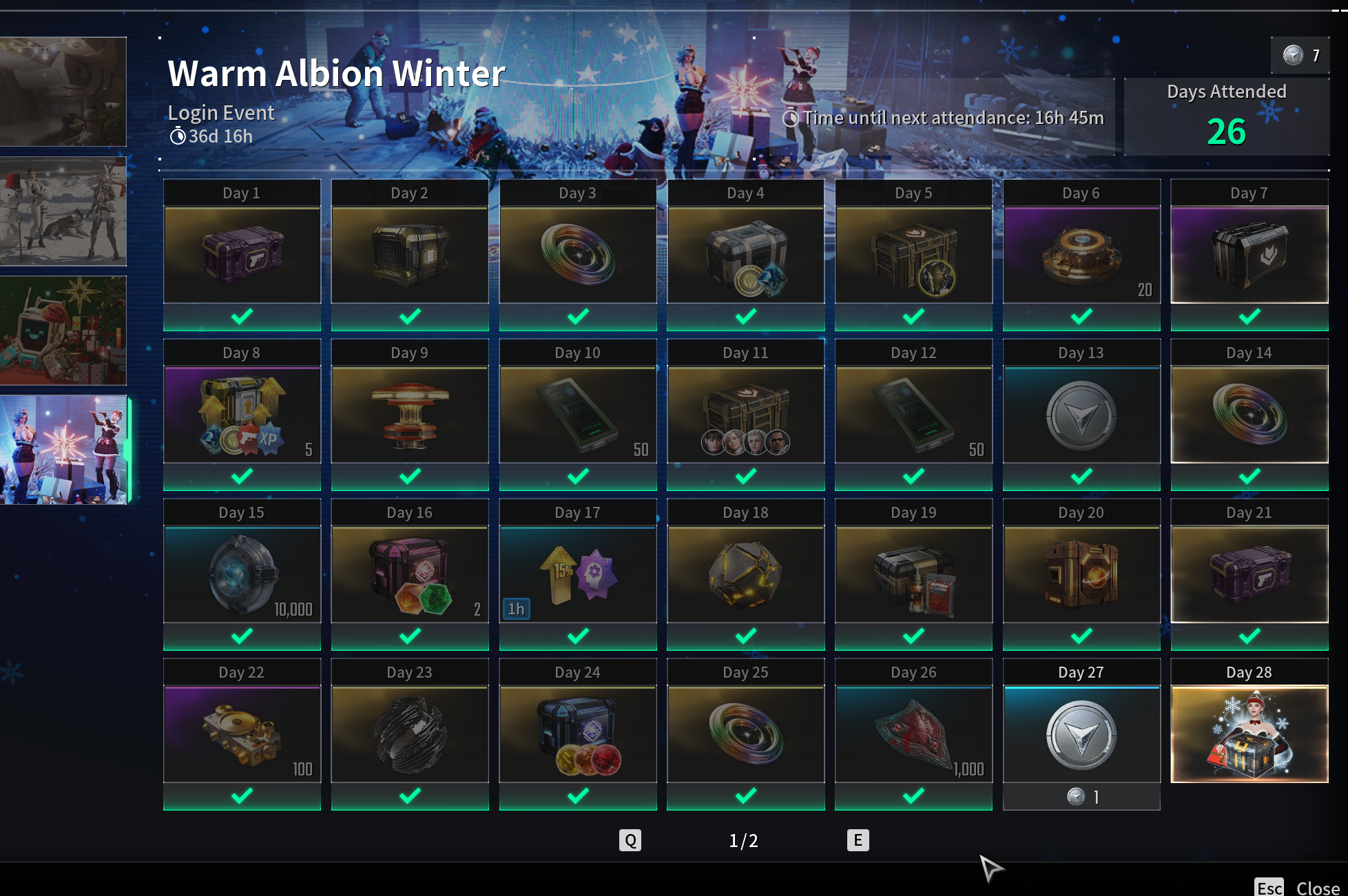Screen dimensions: 1348x896
Task: Click the Day 15 blue orb 10,000 reward
Action: click(x=242, y=574)
